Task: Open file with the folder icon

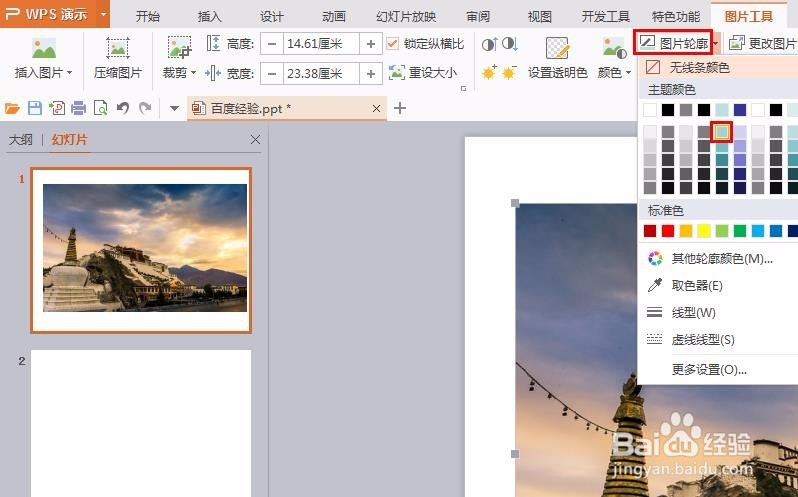Action: (12, 108)
